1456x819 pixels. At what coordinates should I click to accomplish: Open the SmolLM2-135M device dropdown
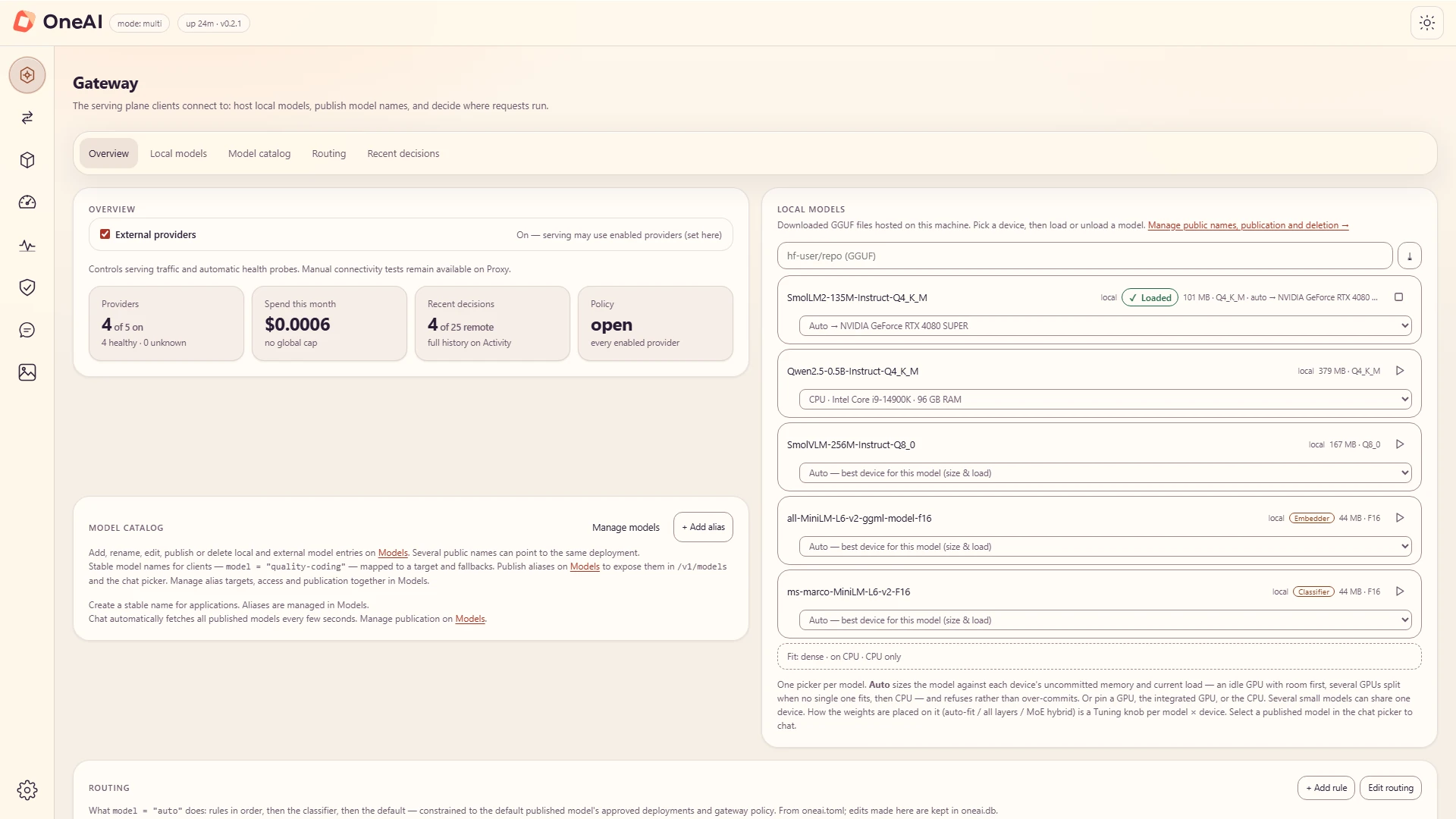pyautogui.click(x=1105, y=326)
